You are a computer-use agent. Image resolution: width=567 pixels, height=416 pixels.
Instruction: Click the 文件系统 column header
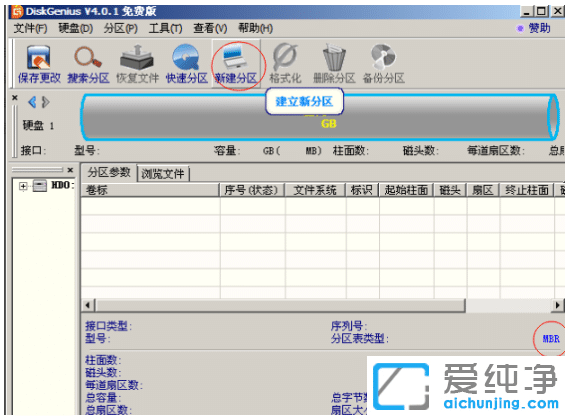point(315,190)
